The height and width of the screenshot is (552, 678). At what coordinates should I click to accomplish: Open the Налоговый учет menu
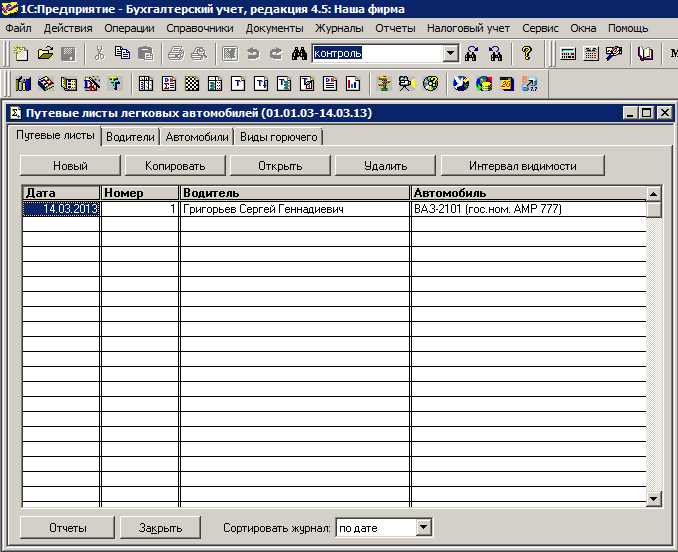(469, 29)
